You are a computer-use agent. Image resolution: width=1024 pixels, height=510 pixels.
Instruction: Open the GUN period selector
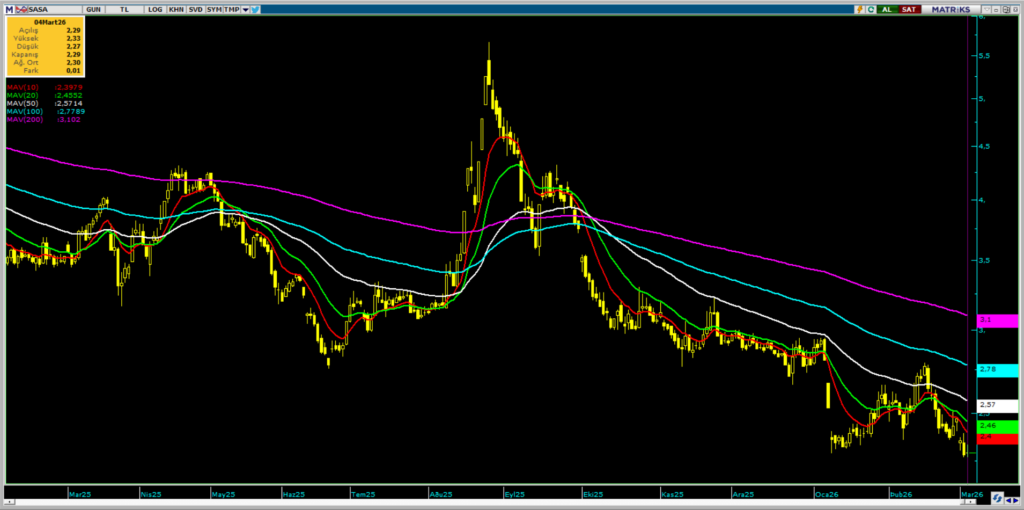[x=93, y=8]
